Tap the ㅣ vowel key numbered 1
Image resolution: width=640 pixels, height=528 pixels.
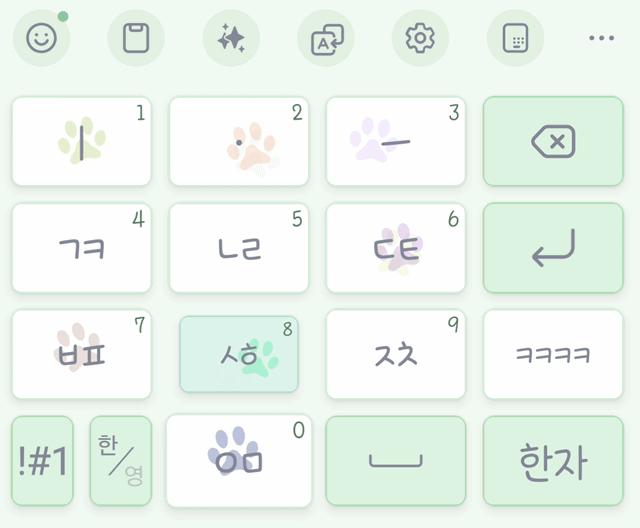(82, 141)
